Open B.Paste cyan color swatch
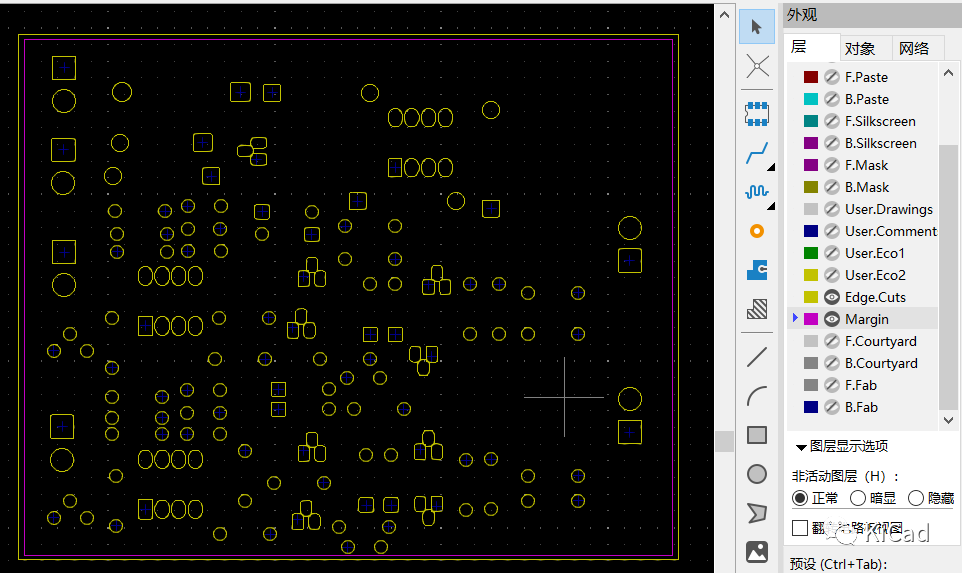This screenshot has height=573, width=962. click(811, 99)
